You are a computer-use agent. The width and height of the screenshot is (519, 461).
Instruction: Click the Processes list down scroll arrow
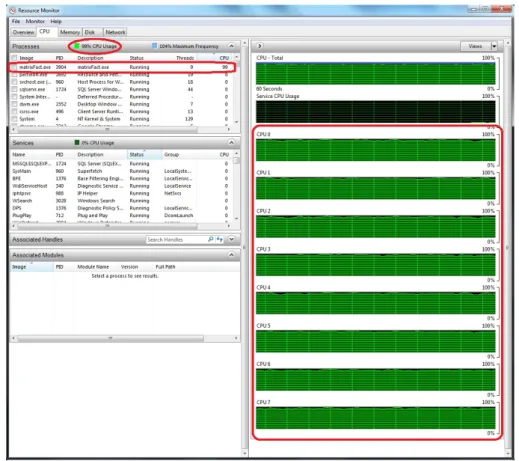point(237,122)
